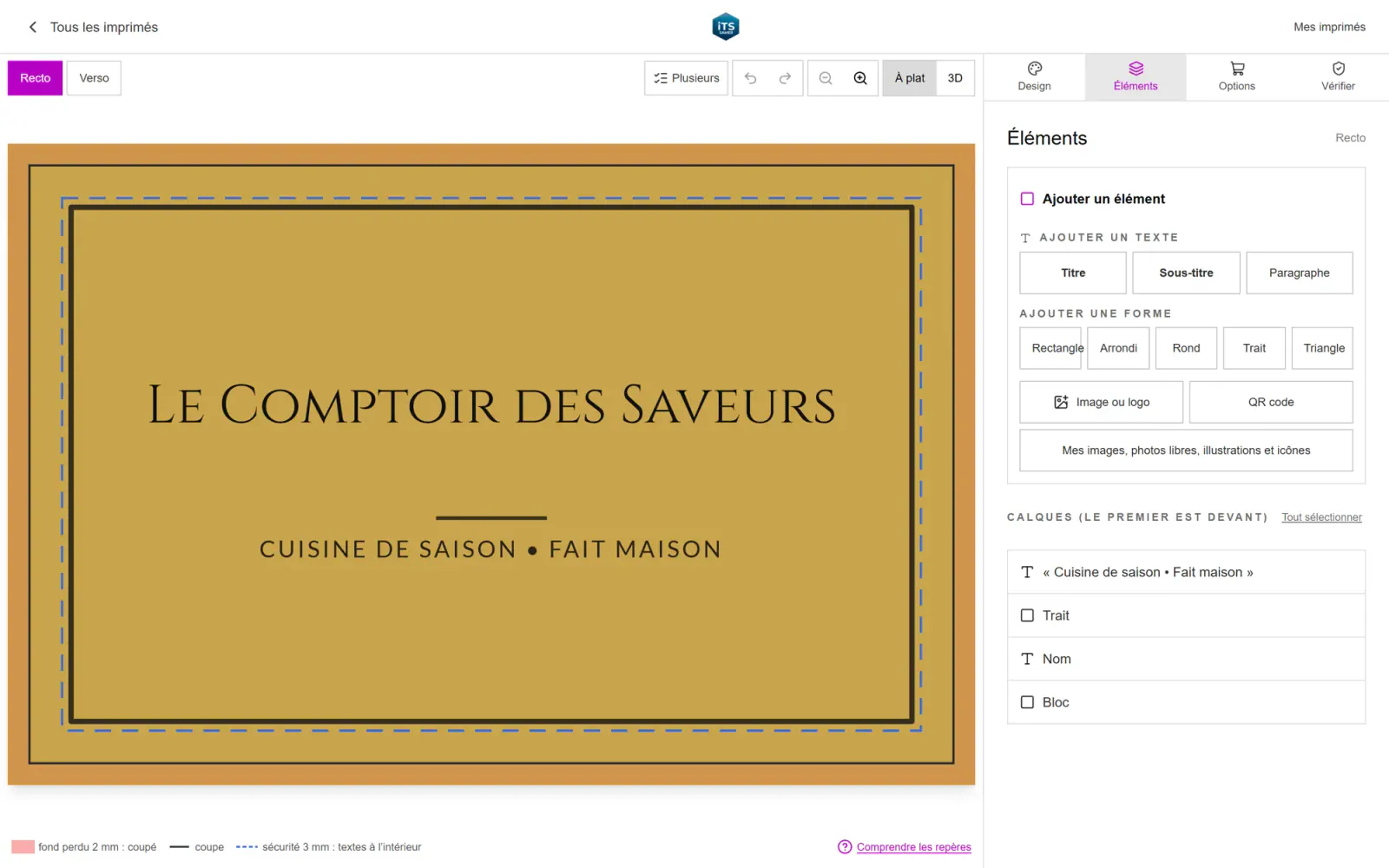Go back via the arrow next to Tous les imprimés

(33, 27)
